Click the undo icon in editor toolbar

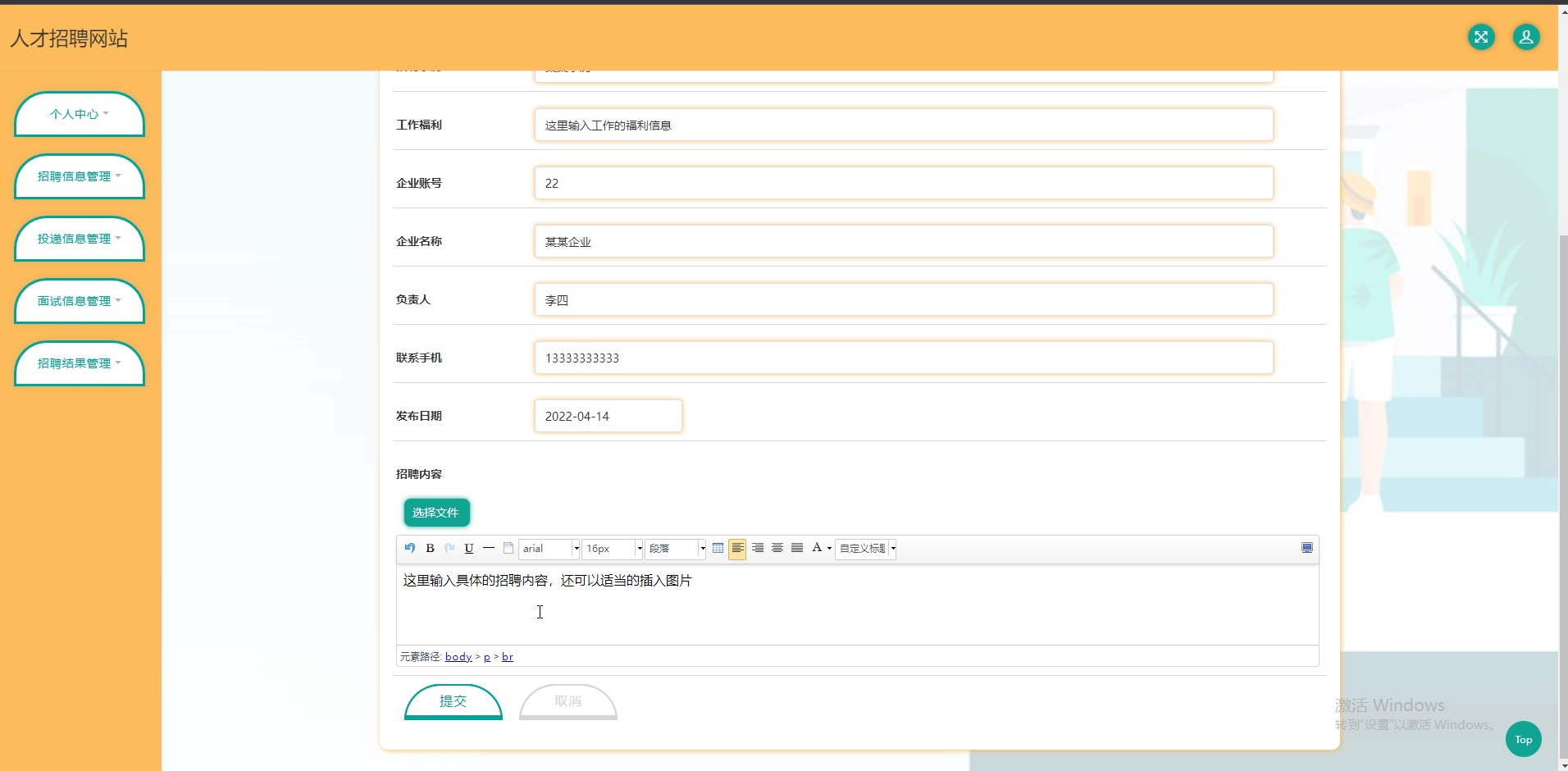click(x=410, y=548)
